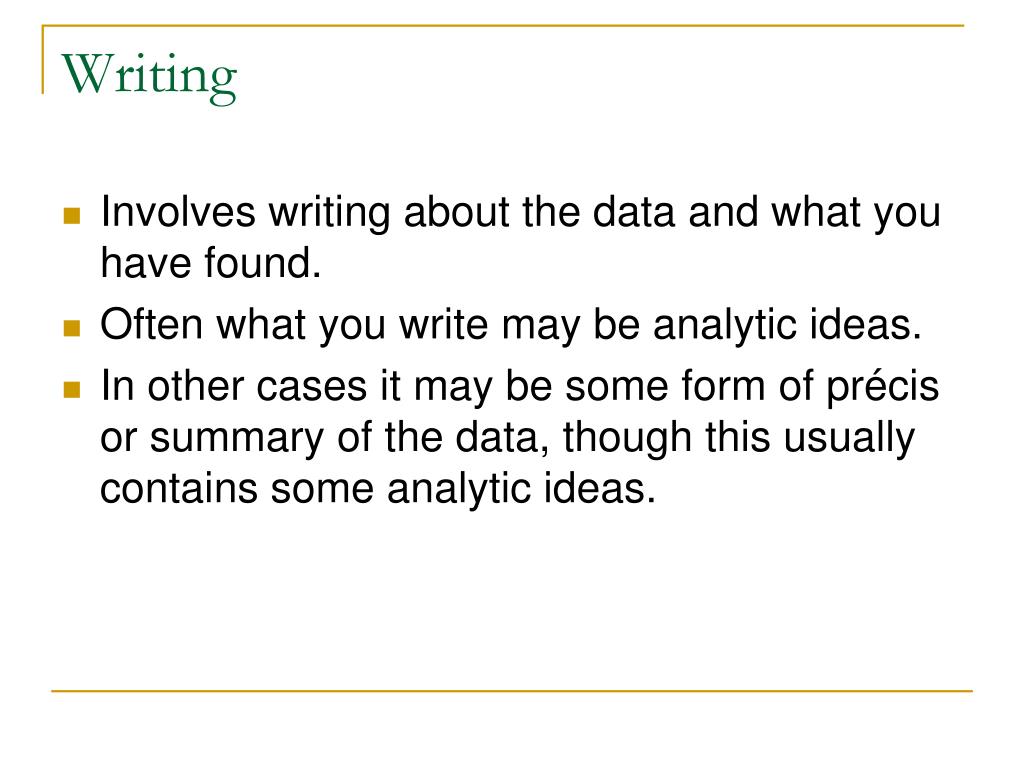Click the gold horizontal line at slide bottom
Image resolution: width=1024 pixels, height=768 pixels.
click(x=512, y=690)
